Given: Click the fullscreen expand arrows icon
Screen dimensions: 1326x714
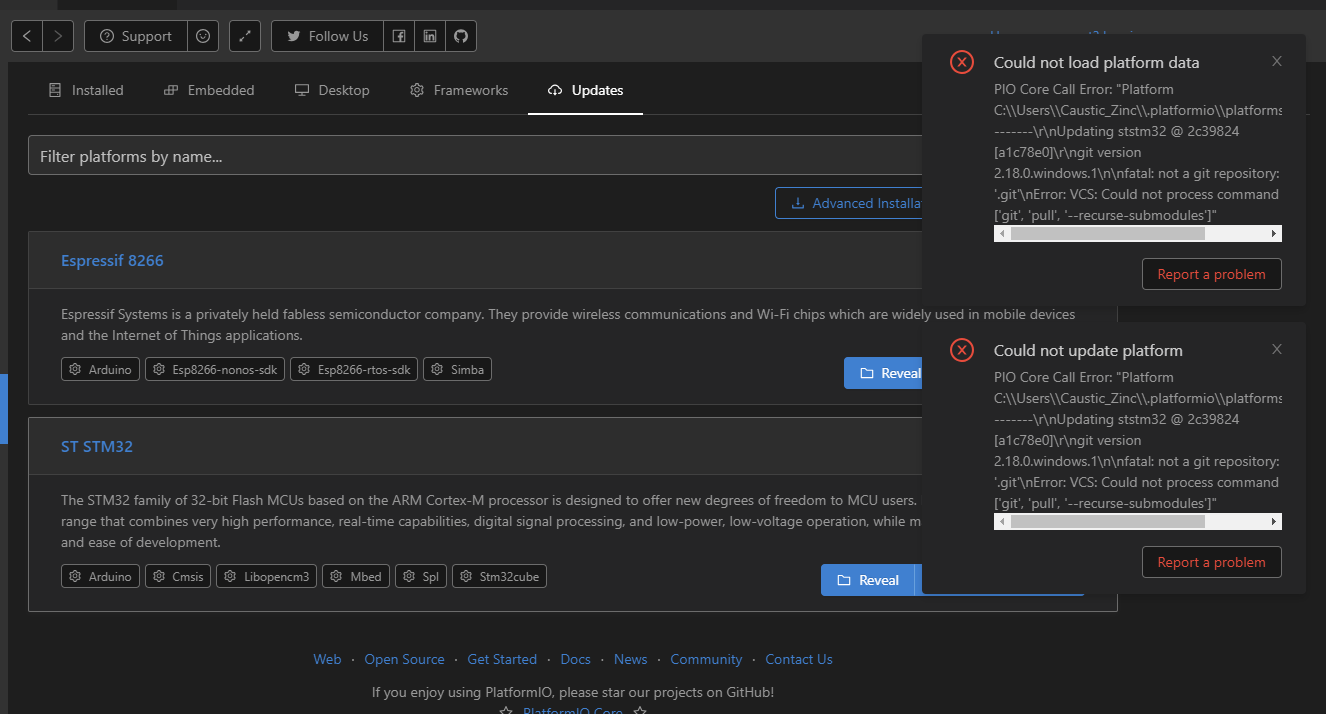Looking at the screenshot, I should (x=244, y=36).
